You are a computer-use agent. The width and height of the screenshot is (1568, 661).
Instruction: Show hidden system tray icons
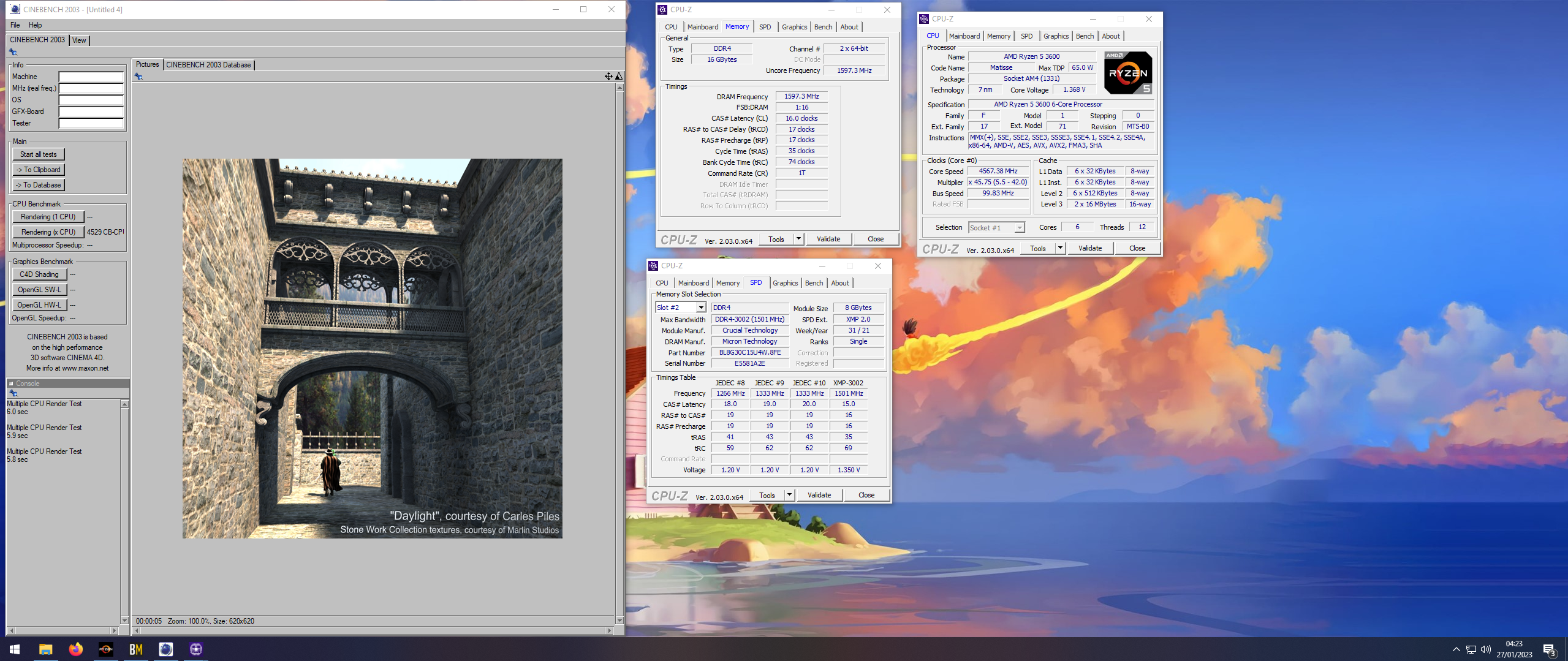pyautogui.click(x=1456, y=649)
